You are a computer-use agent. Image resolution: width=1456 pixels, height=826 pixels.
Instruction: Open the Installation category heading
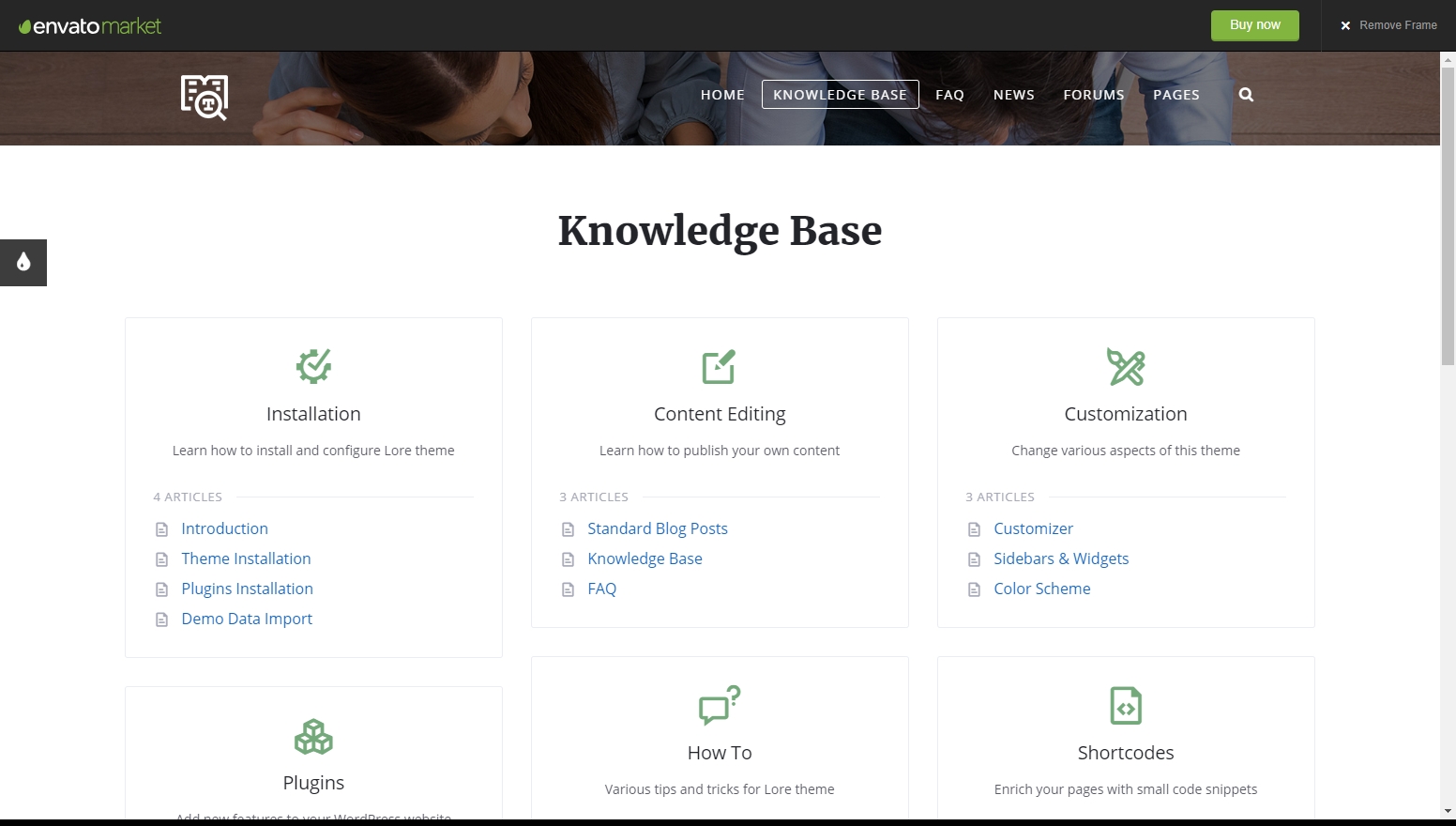[x=313, y=414]
